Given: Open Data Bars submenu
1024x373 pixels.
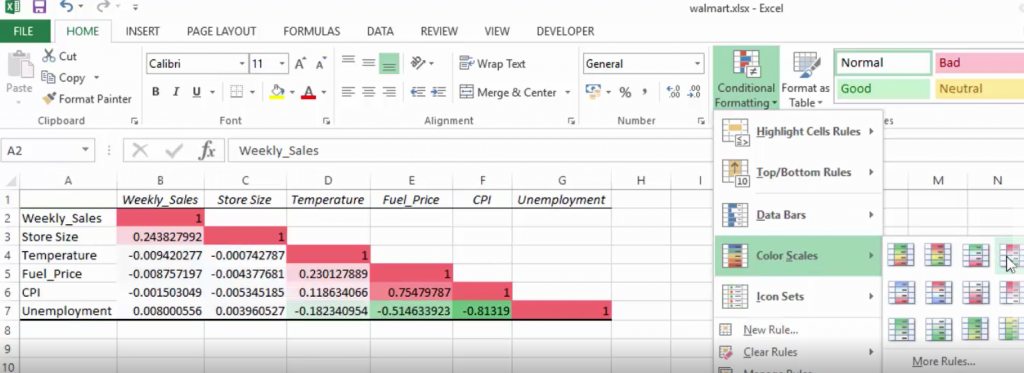Looking at the screenshot, I should 798,214.
